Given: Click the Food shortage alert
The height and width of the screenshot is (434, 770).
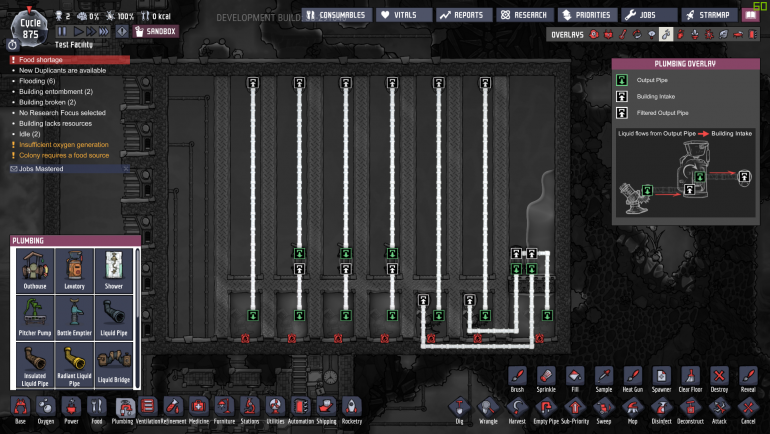Looking at the screenshot, I should (x=69, y=59).
